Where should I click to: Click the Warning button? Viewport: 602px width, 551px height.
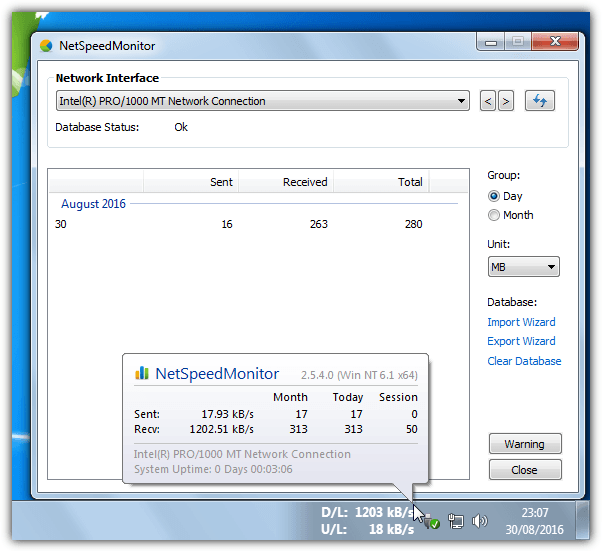[x=525, y=444]
